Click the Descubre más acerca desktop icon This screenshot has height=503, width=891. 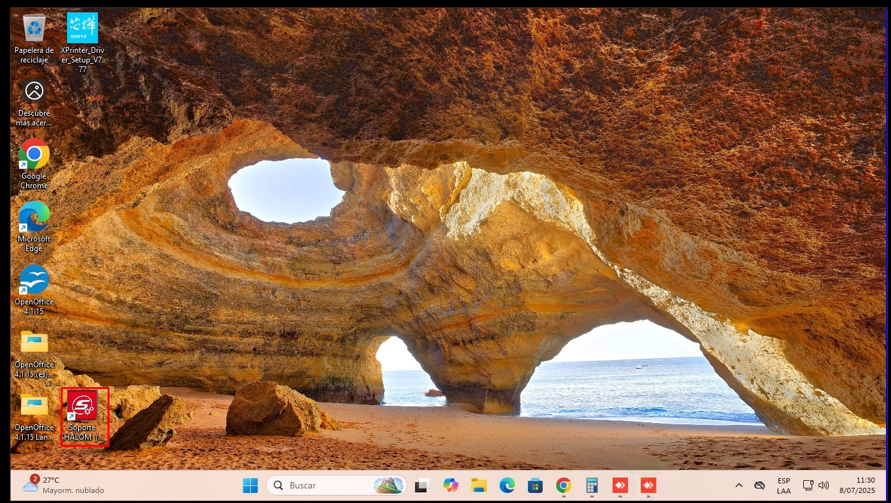34,92
